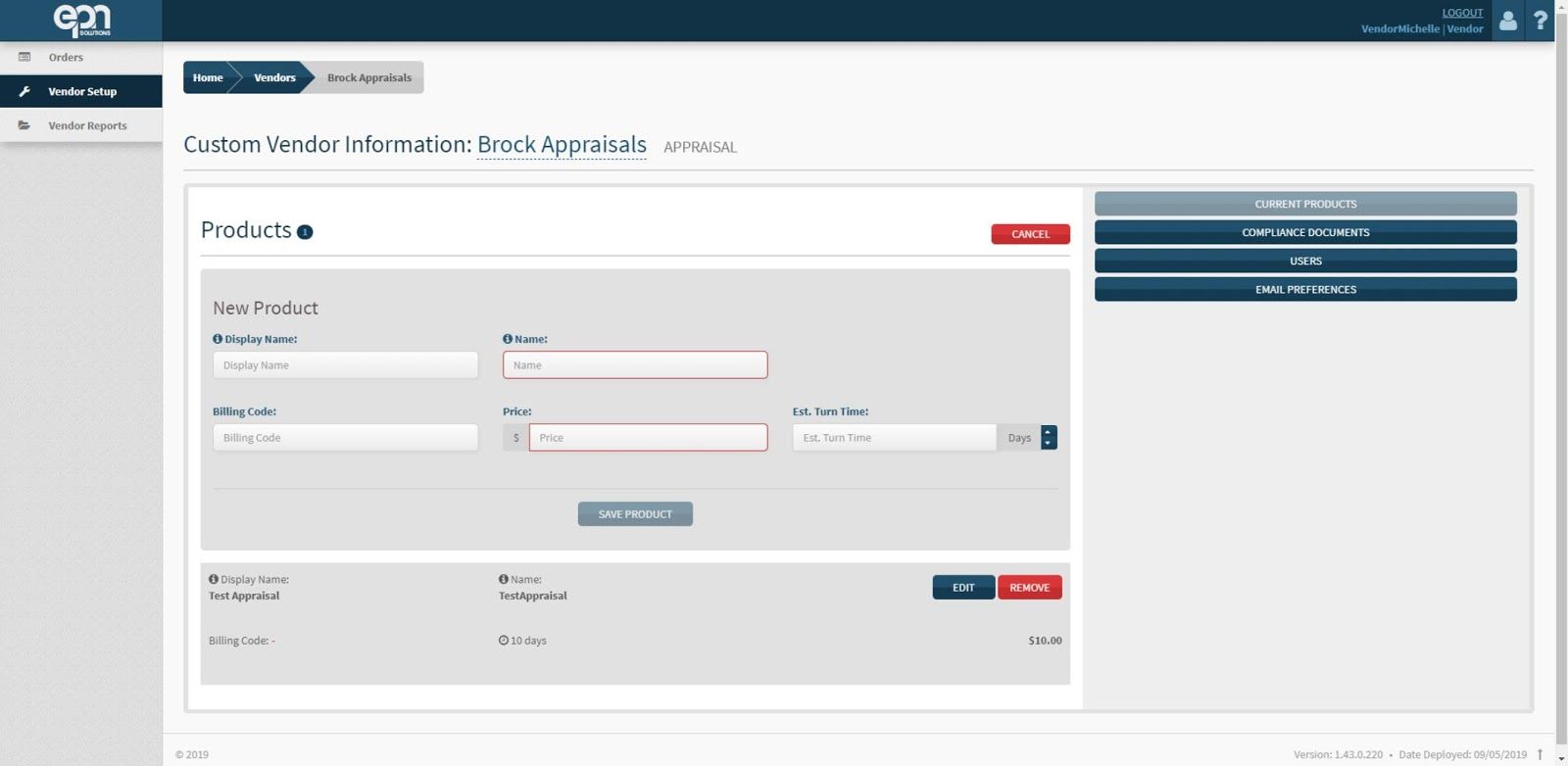
Task: Click VendorMichelle | Vendor user label
Action: (x=1422, y=28)
